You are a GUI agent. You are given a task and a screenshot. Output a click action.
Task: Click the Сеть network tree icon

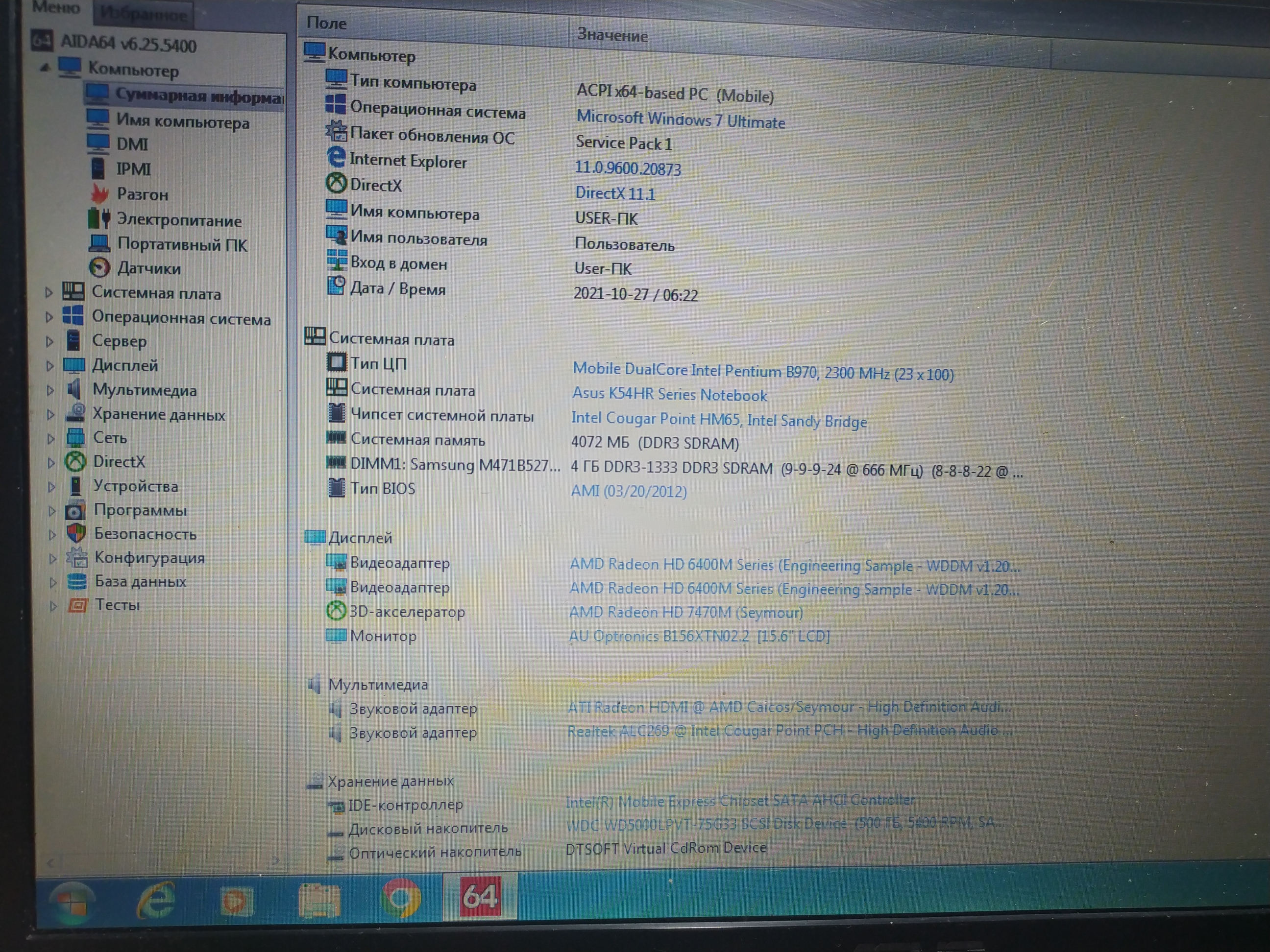coord(75,437)
